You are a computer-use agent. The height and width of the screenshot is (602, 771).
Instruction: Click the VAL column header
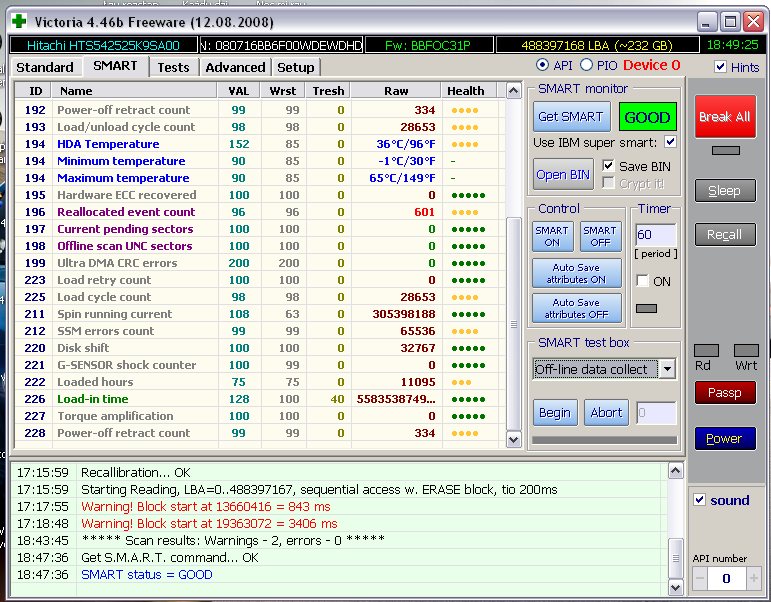point(238,91)
